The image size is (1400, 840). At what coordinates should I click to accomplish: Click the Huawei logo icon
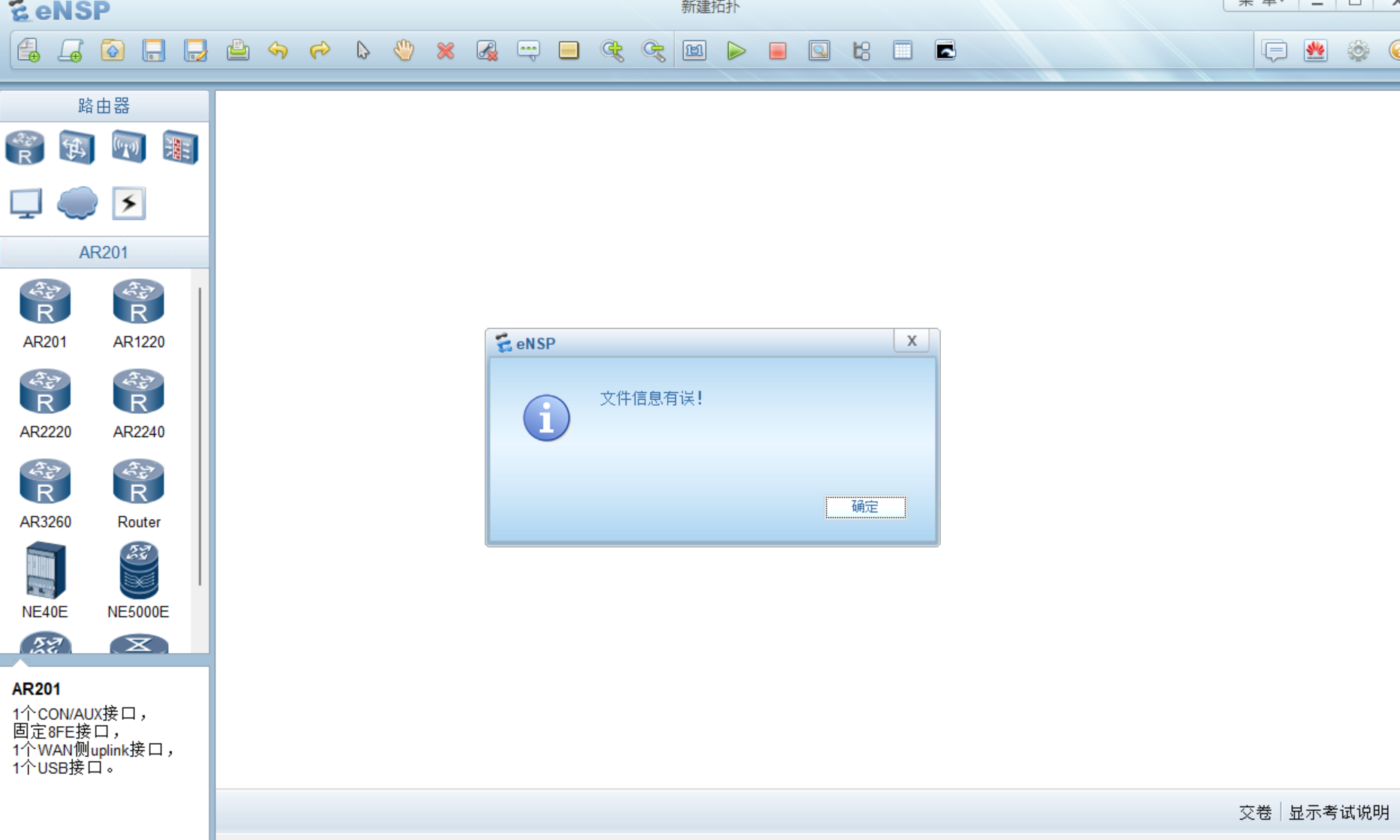click(1316, 51)
